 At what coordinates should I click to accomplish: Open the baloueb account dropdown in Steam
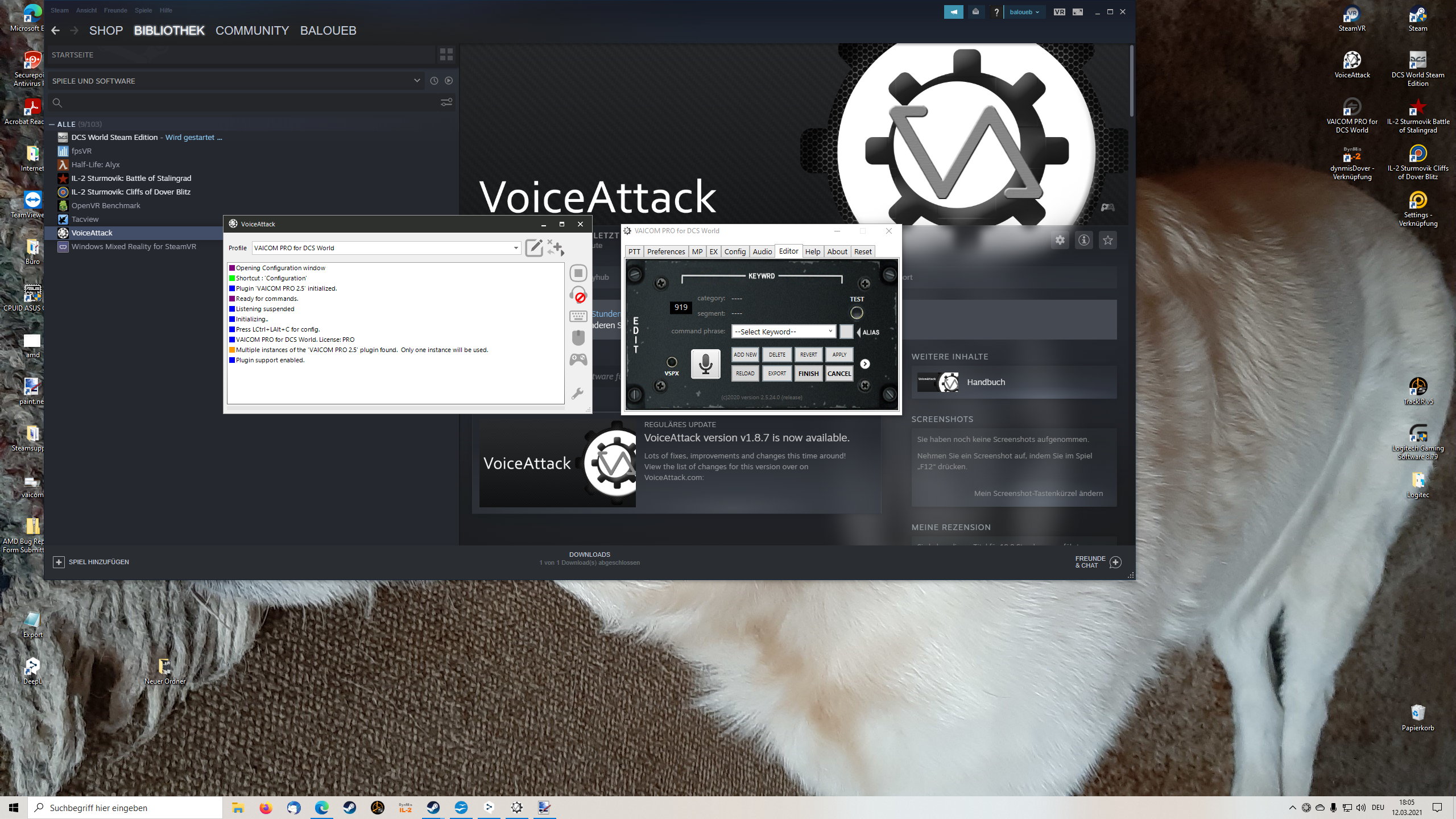pos(1024,12)
